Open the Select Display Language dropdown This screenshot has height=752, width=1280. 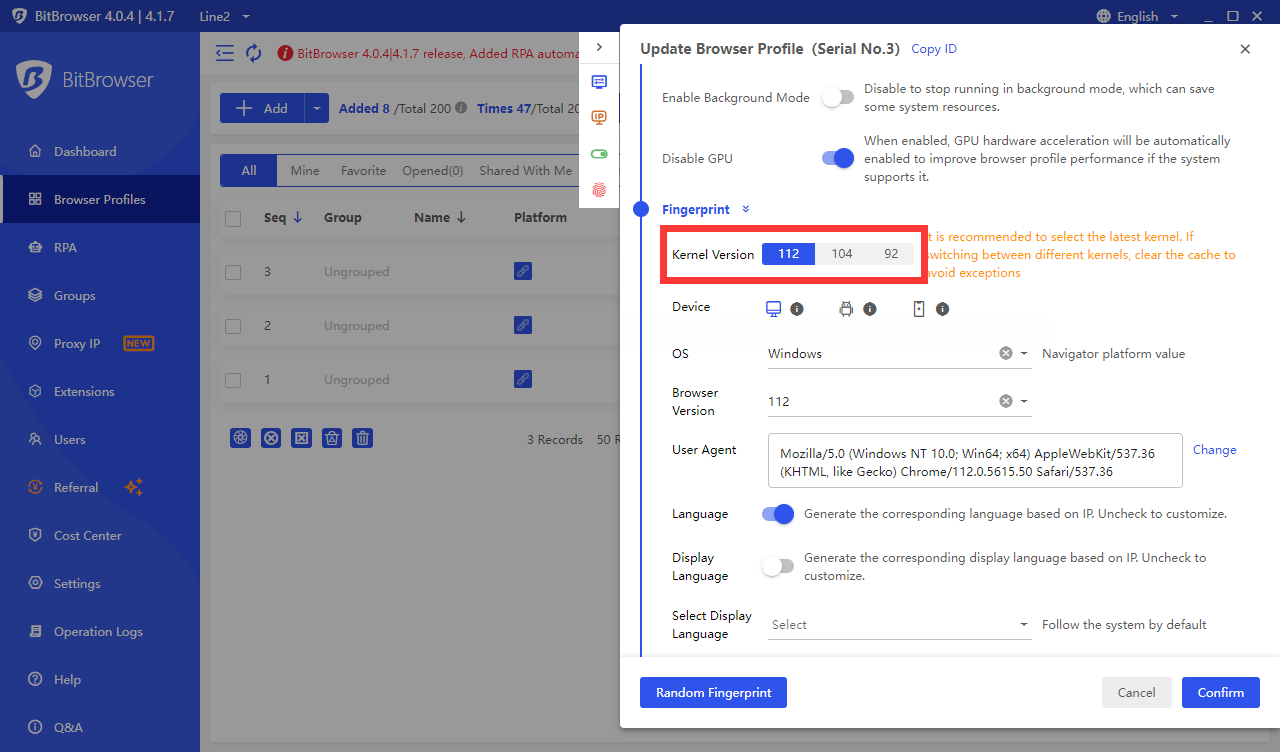tap(899, 625)
